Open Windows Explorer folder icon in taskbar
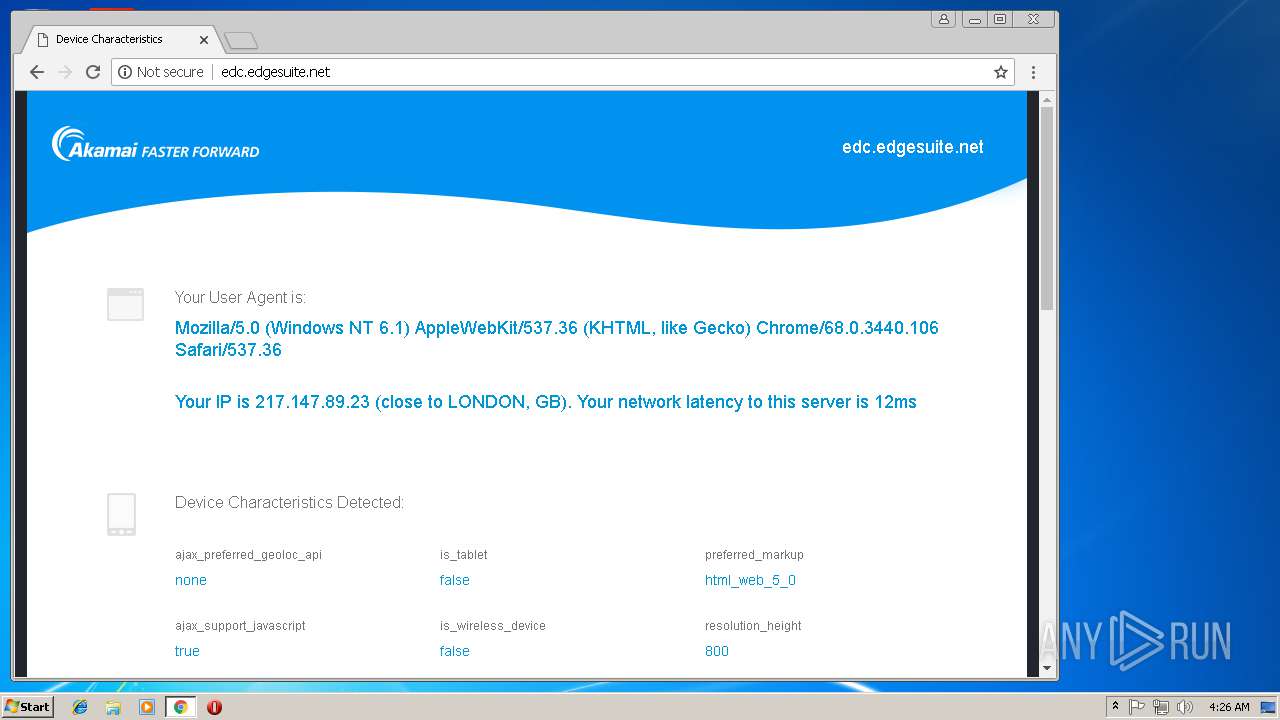This screenshot has height=720, width=1280. [113, 707]
